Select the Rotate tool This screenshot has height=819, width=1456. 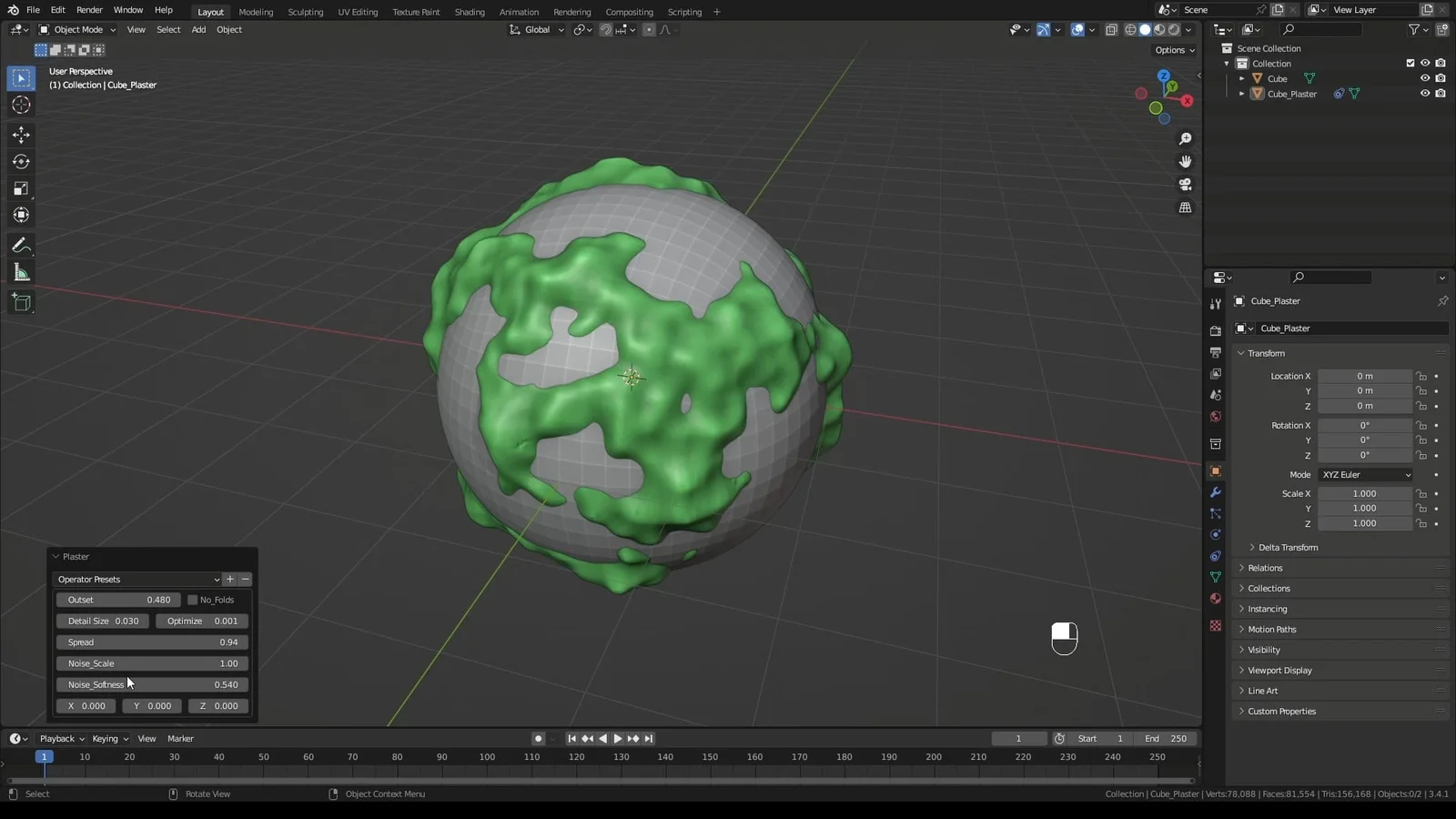click(20, 161)
